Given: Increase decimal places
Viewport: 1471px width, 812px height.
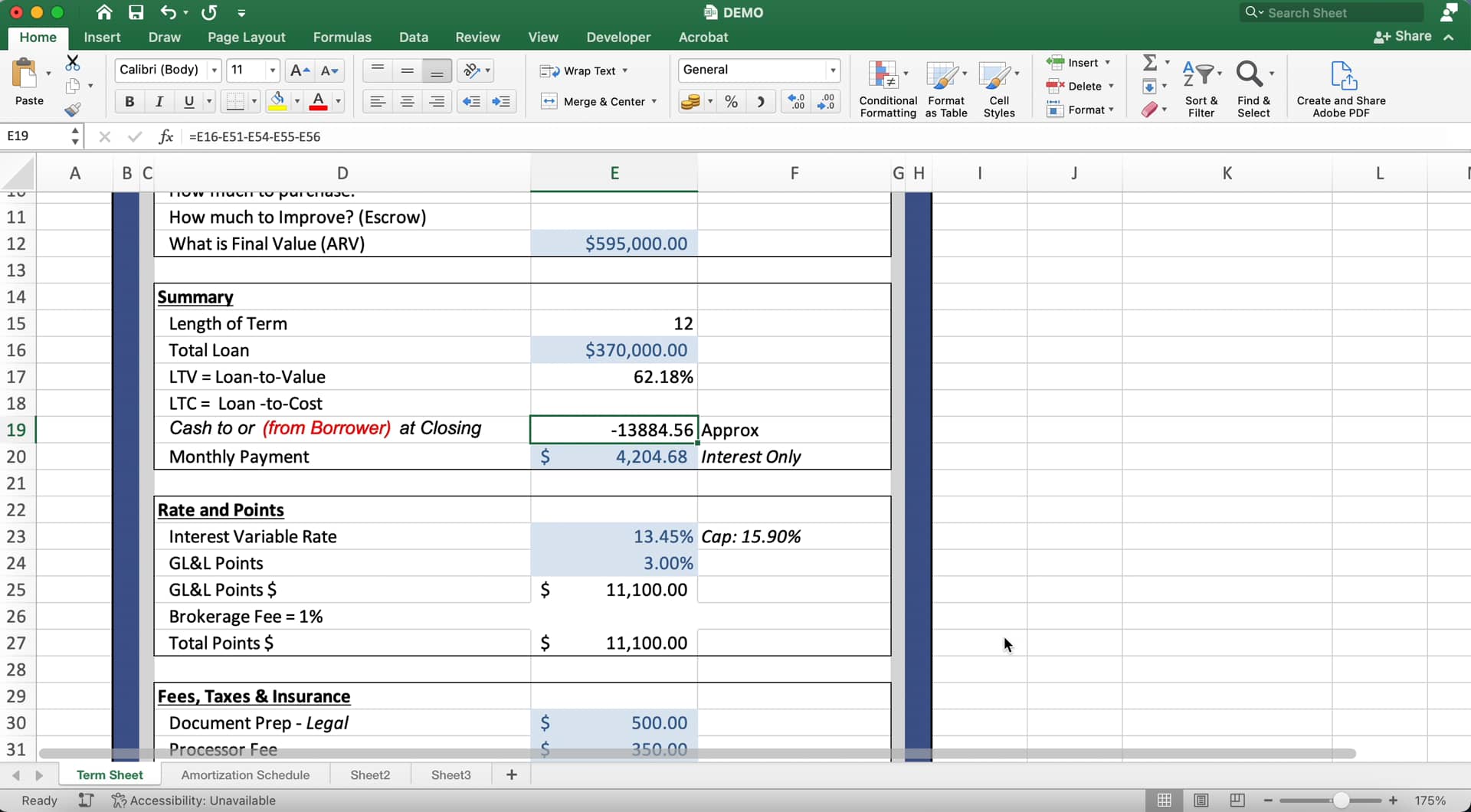Looking at the screenshot, I should (795, 101).
